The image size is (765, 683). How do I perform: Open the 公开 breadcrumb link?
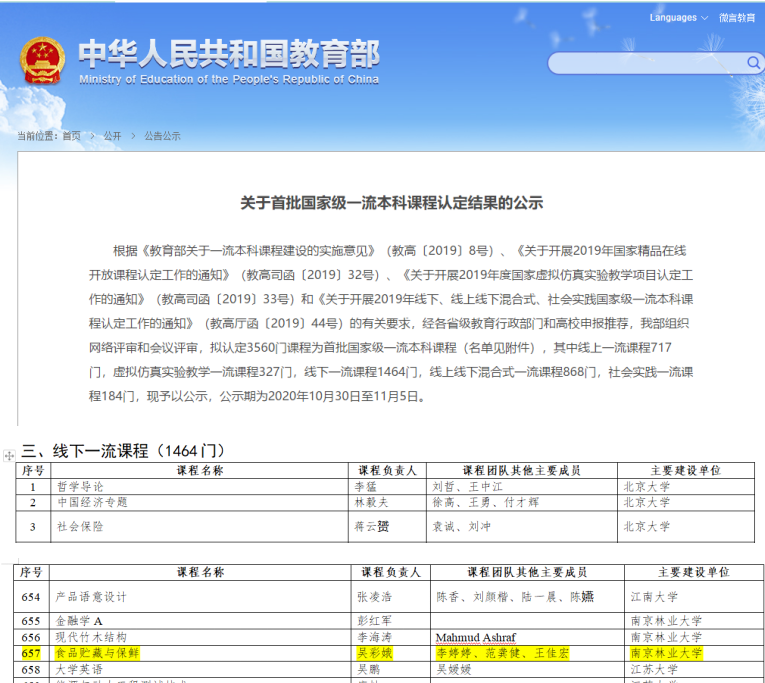[x=112, y=136]
